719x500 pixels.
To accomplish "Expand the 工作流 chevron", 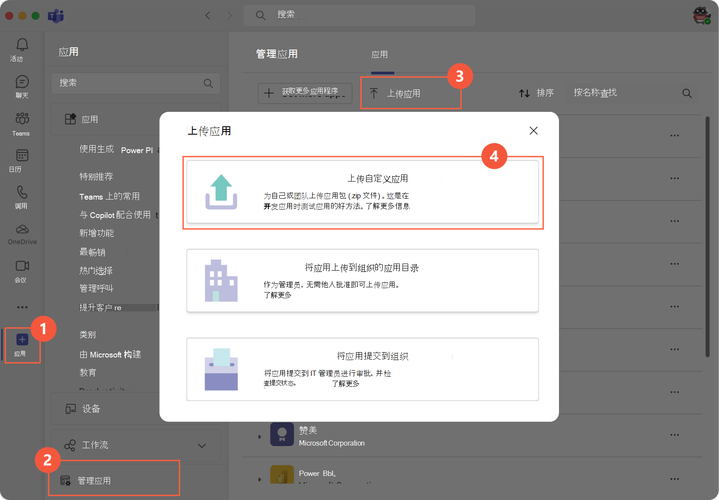I will tap(202, 445).
